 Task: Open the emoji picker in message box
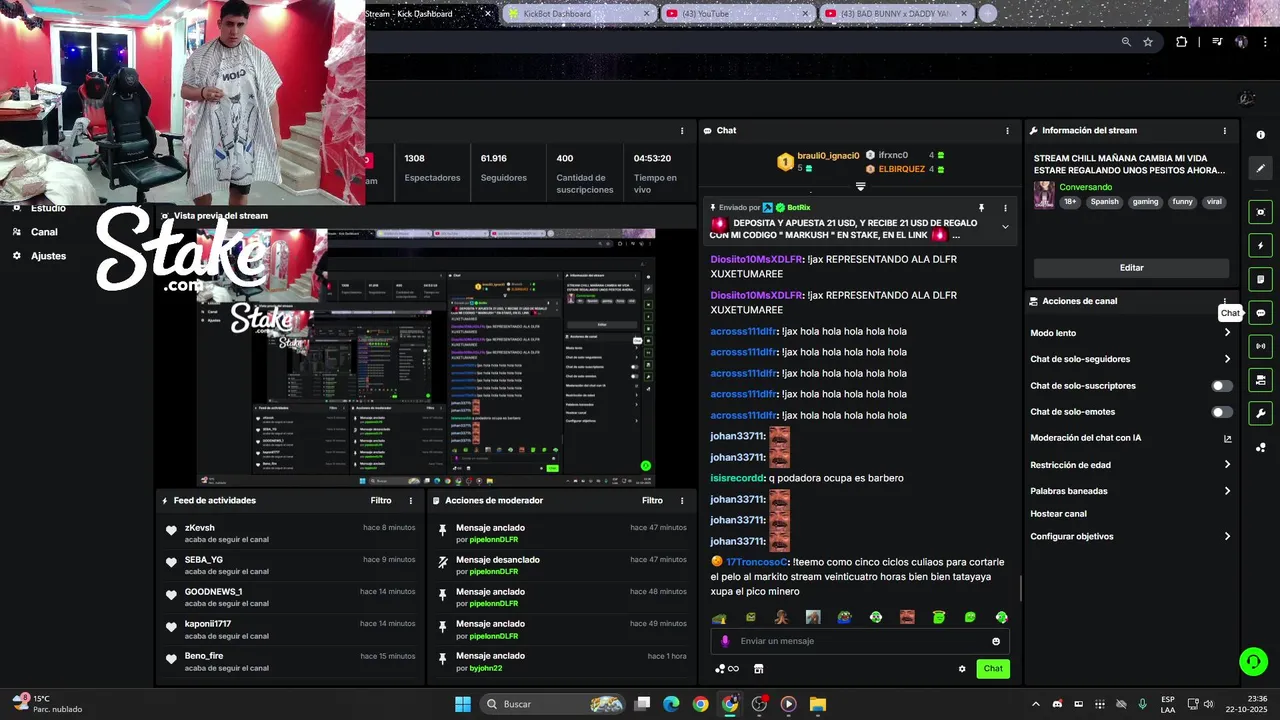[x=996, y=641]
